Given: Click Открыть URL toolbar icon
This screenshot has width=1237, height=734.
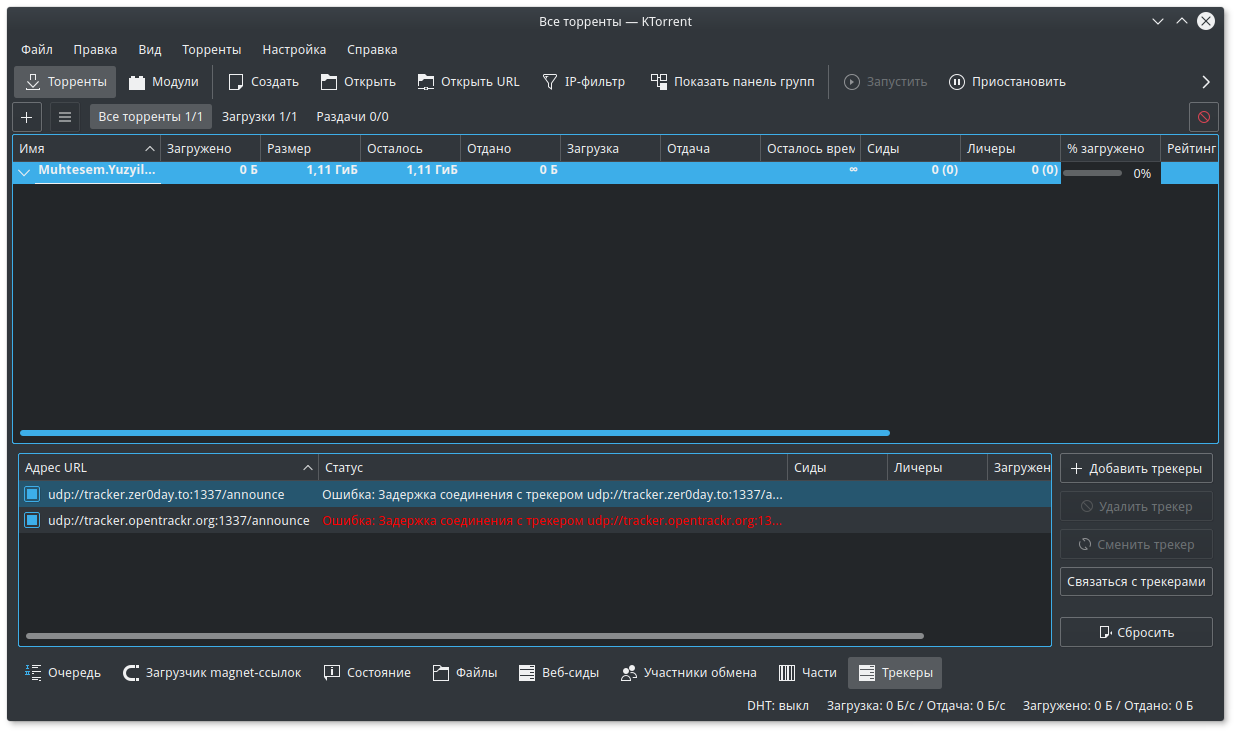Looking at the screenshot, I should [427, 82].
